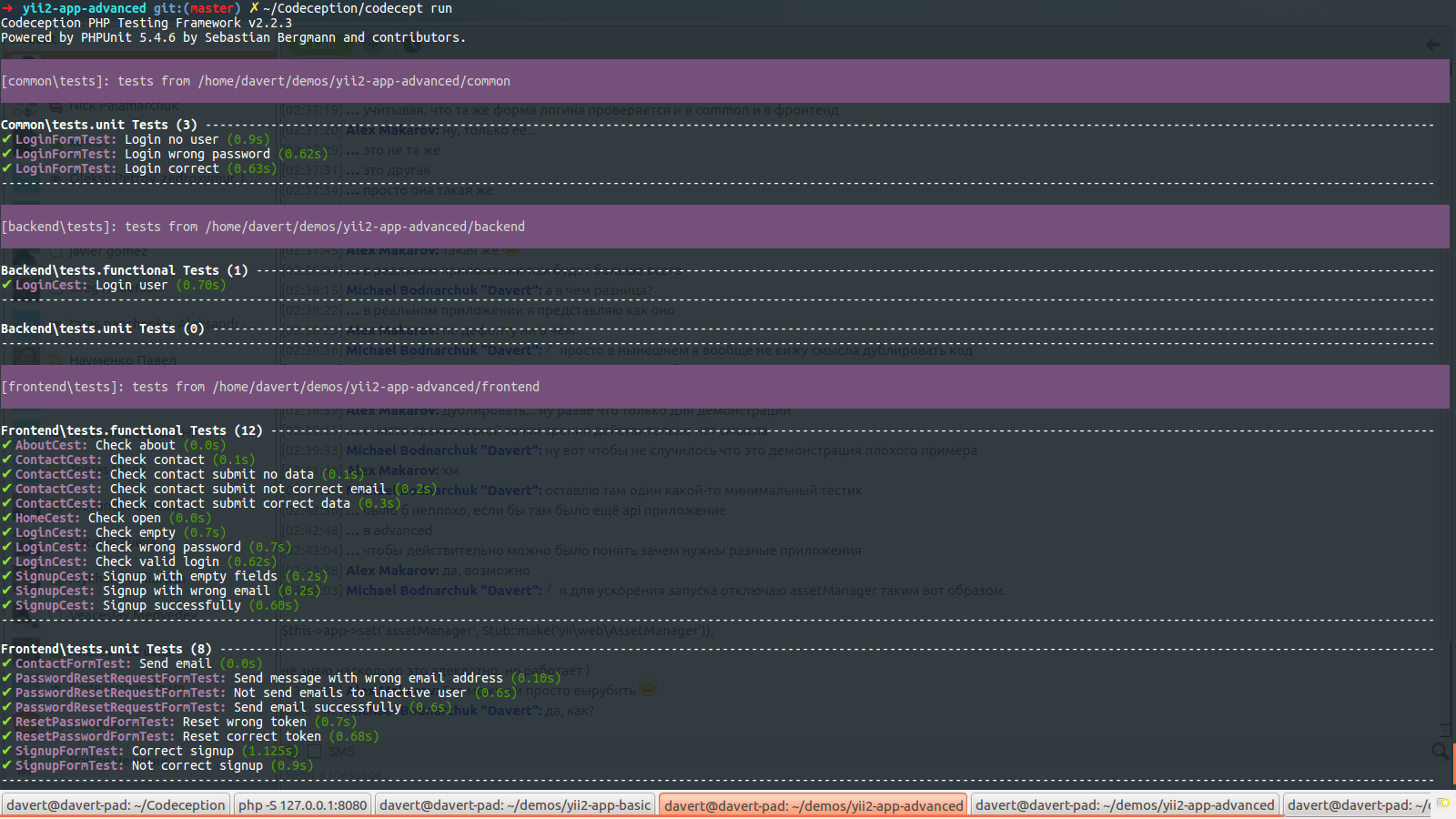Image resolution: width=1456 pixels, height=819 pixels.
Task: Click the orange-highlighted active yii2-app-advanced tab
Action: pyautogui.click(x=813, y=805)
